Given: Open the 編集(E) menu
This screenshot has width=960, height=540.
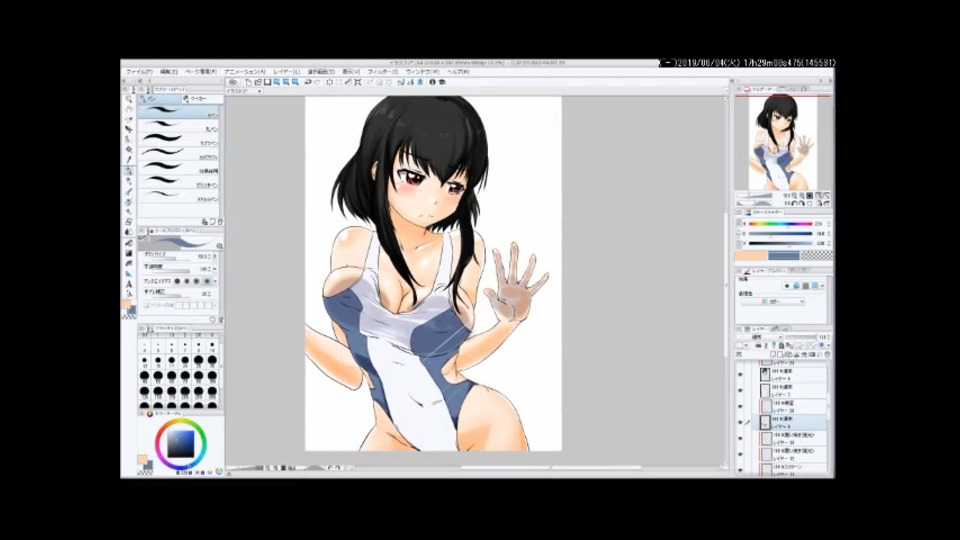Looking at the screenshot, I should coord(169,72).
